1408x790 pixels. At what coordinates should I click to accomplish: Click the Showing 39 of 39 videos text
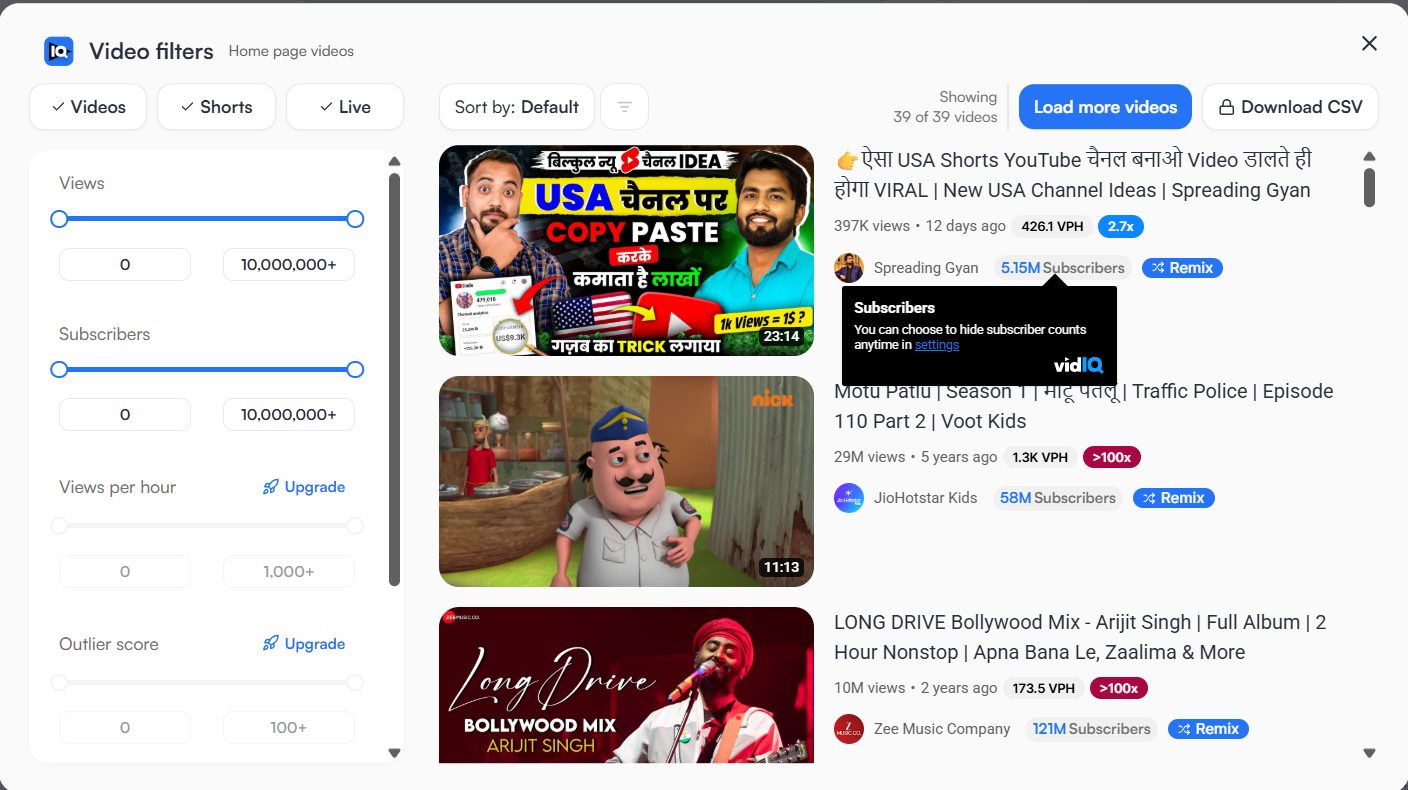coord(945,107)
